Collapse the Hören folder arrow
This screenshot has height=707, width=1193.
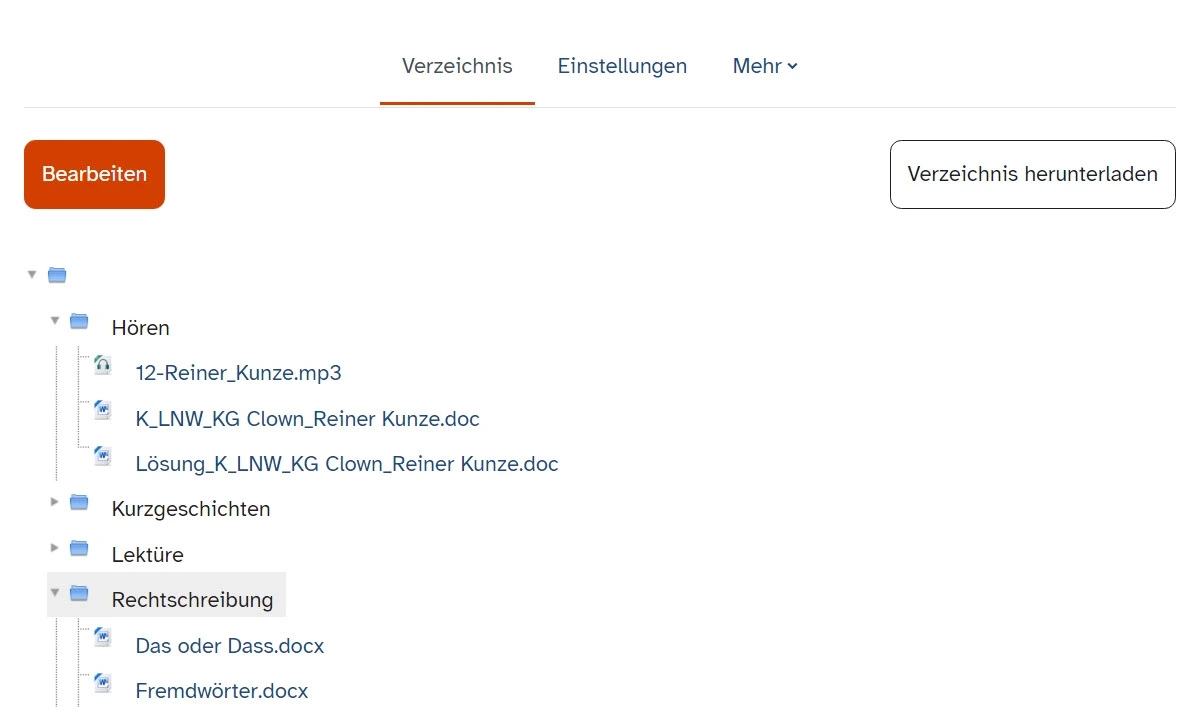[x=55, y=320]
